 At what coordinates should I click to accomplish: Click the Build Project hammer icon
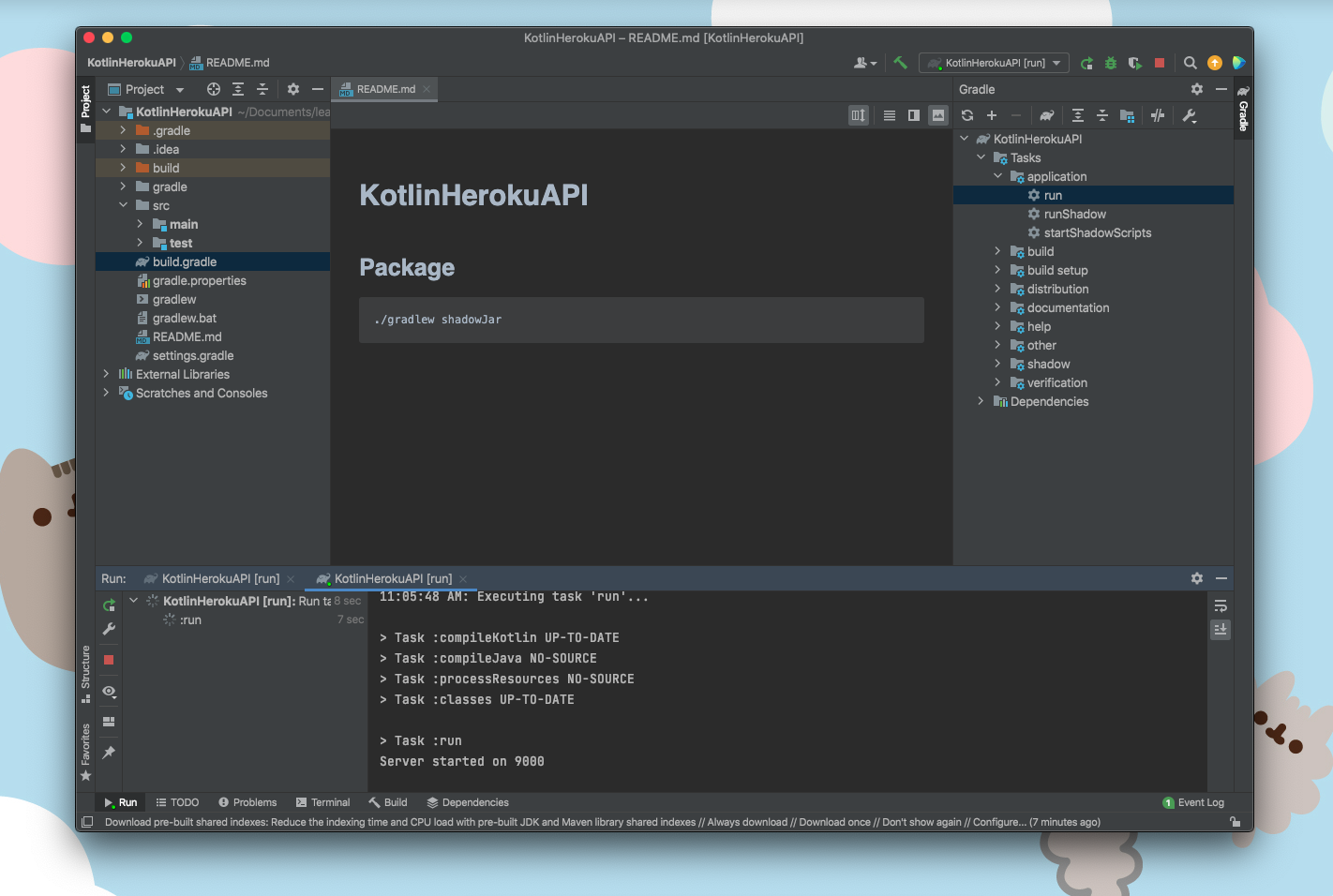(x=900, y=63)
